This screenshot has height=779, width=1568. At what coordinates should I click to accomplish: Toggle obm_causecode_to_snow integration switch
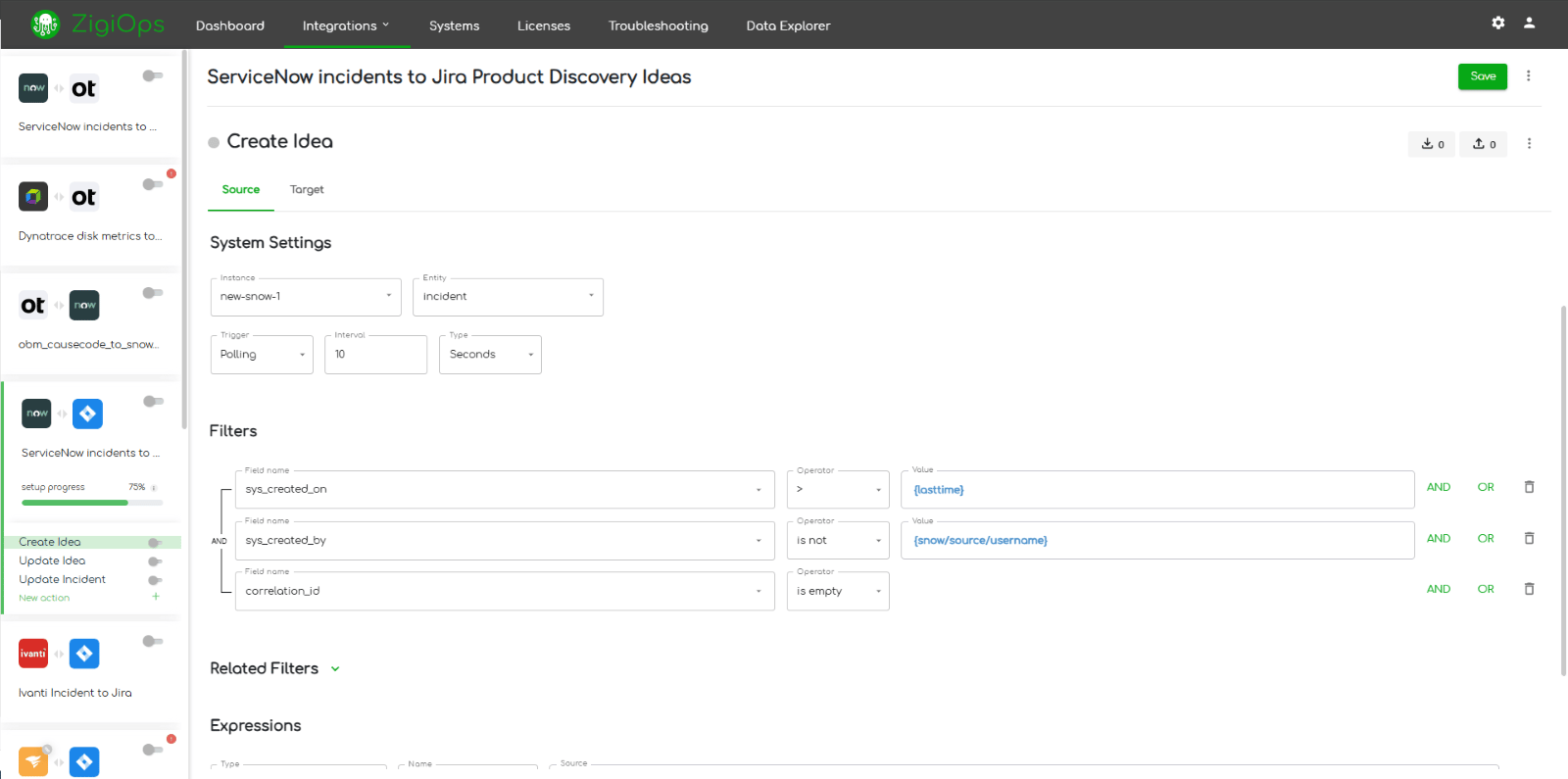coord(152,293)
